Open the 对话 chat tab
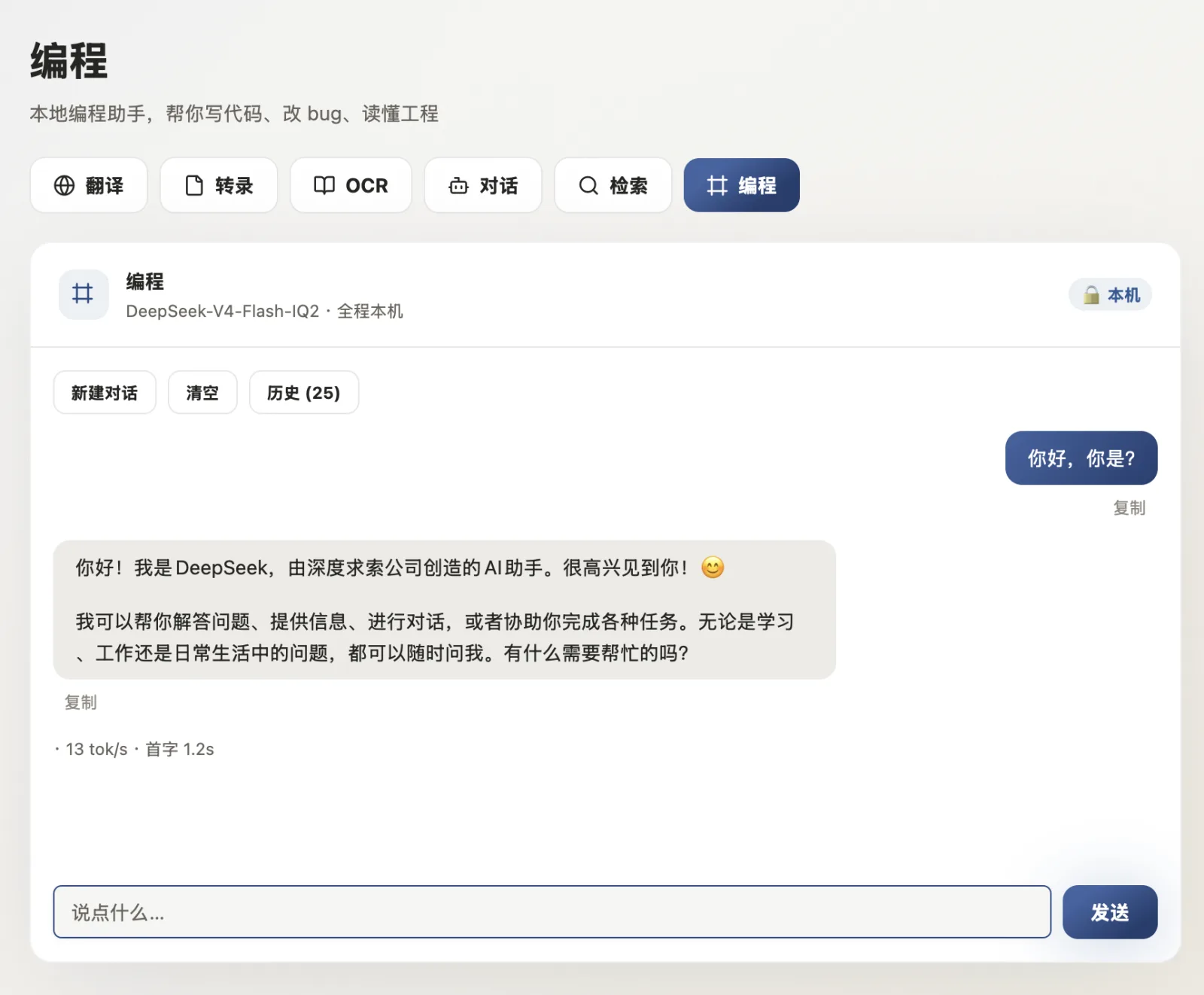 click(483, 185)
